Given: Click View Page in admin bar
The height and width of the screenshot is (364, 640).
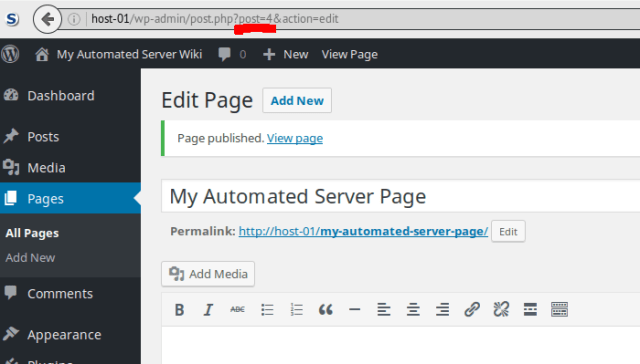Looking at the screenshot, I should pos(350,54).
